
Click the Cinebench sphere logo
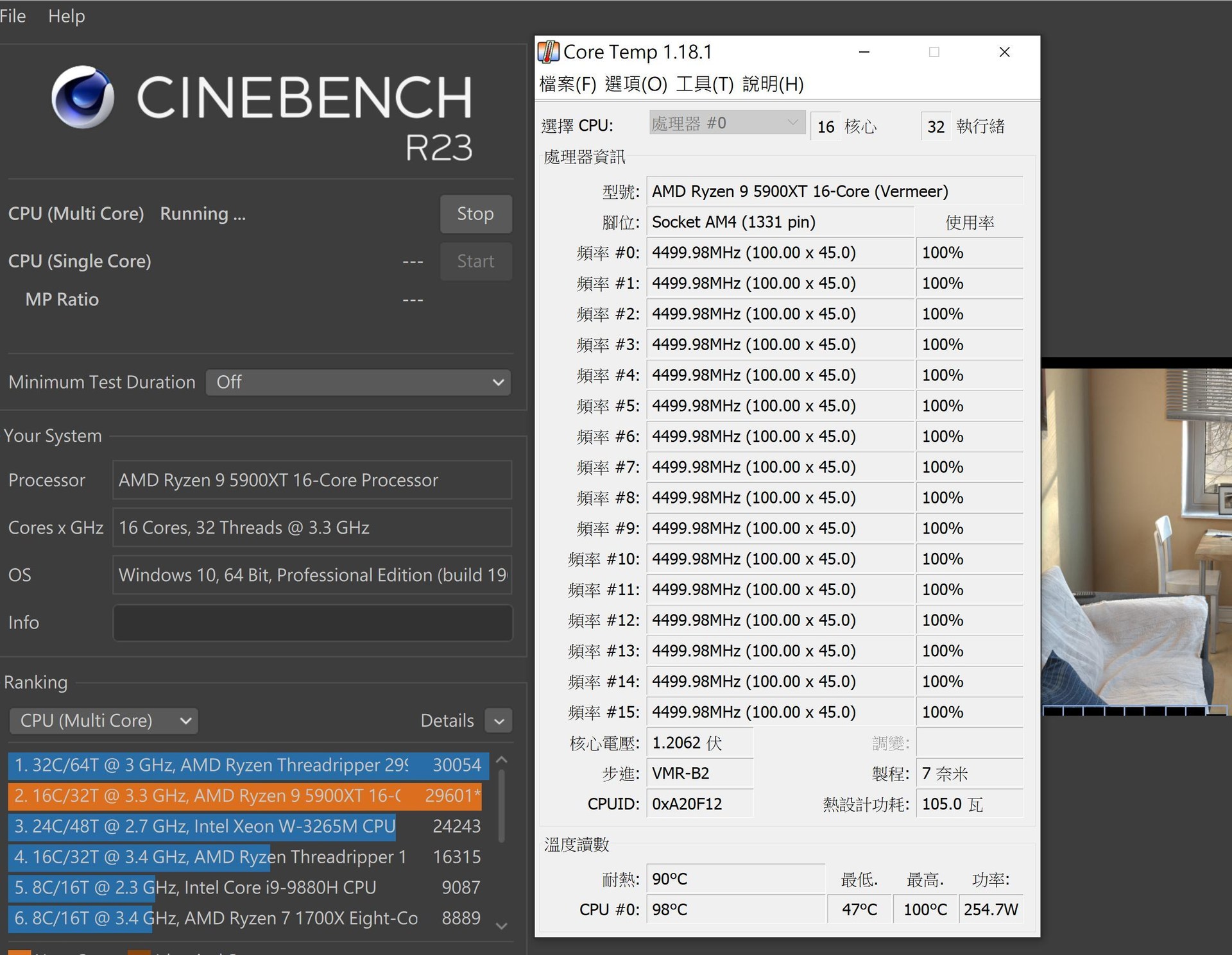[x=83, y=97]
